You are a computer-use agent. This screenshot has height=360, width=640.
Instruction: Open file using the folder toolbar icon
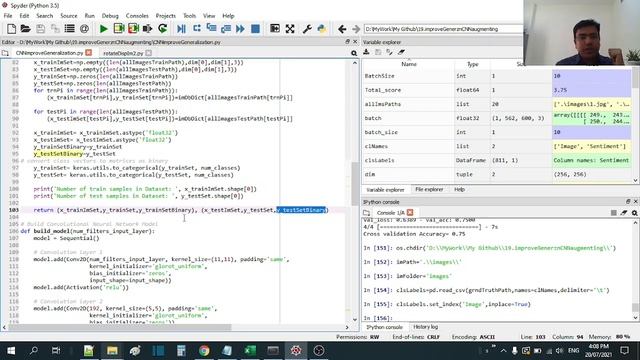(25, 29)
